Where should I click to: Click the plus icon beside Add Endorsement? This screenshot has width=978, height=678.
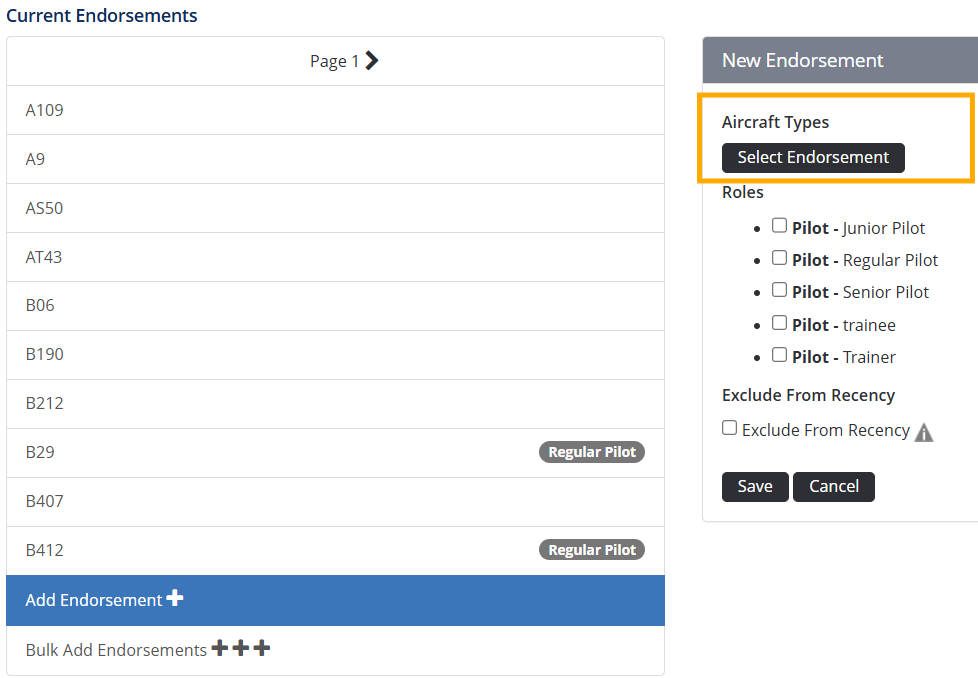click(x=175, y=598)
